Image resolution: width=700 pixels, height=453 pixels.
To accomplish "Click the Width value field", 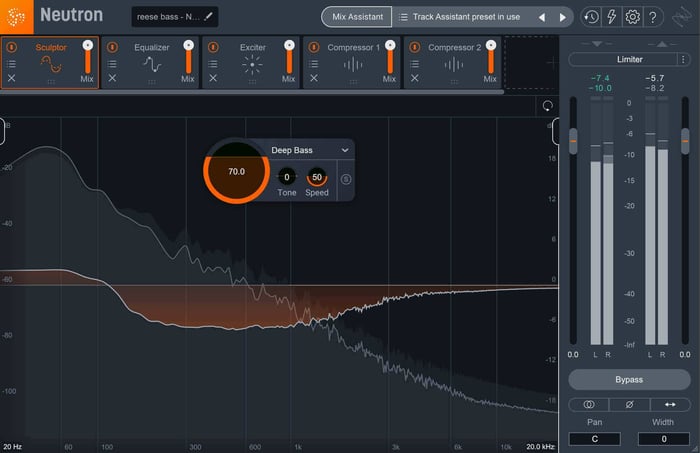I will coord(664,439).
